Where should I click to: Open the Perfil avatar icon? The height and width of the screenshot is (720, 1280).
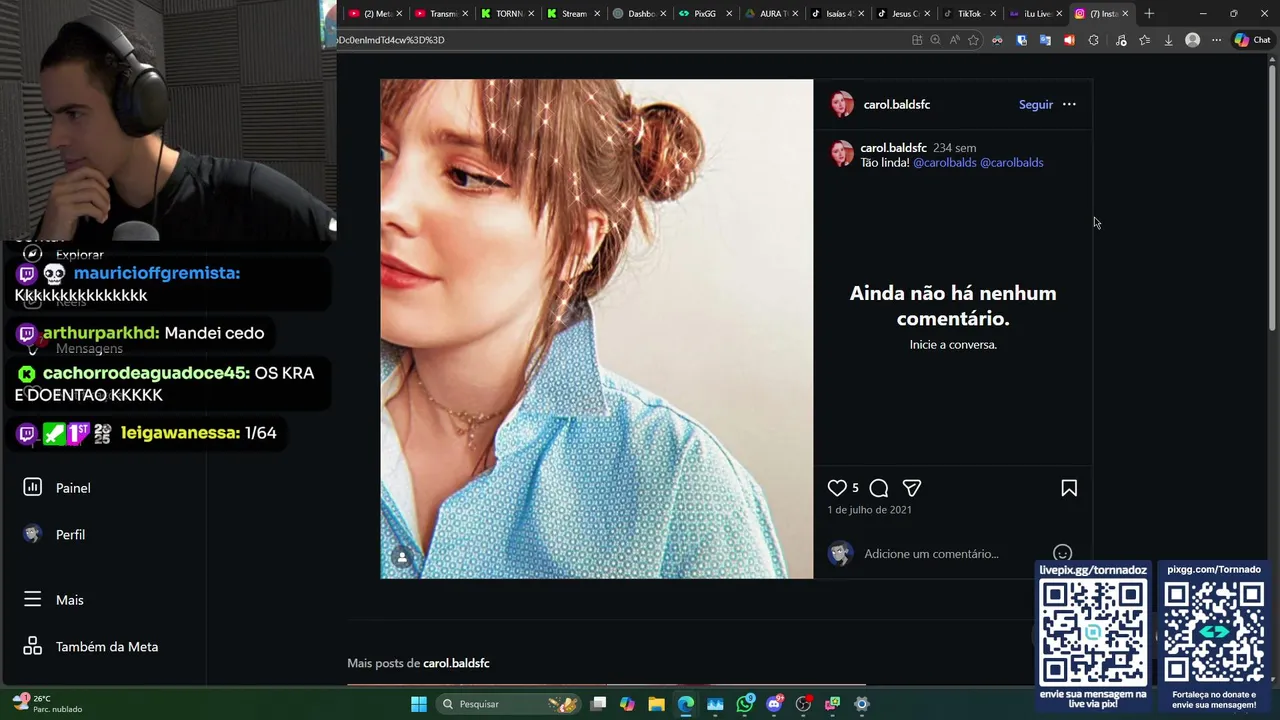33,534
